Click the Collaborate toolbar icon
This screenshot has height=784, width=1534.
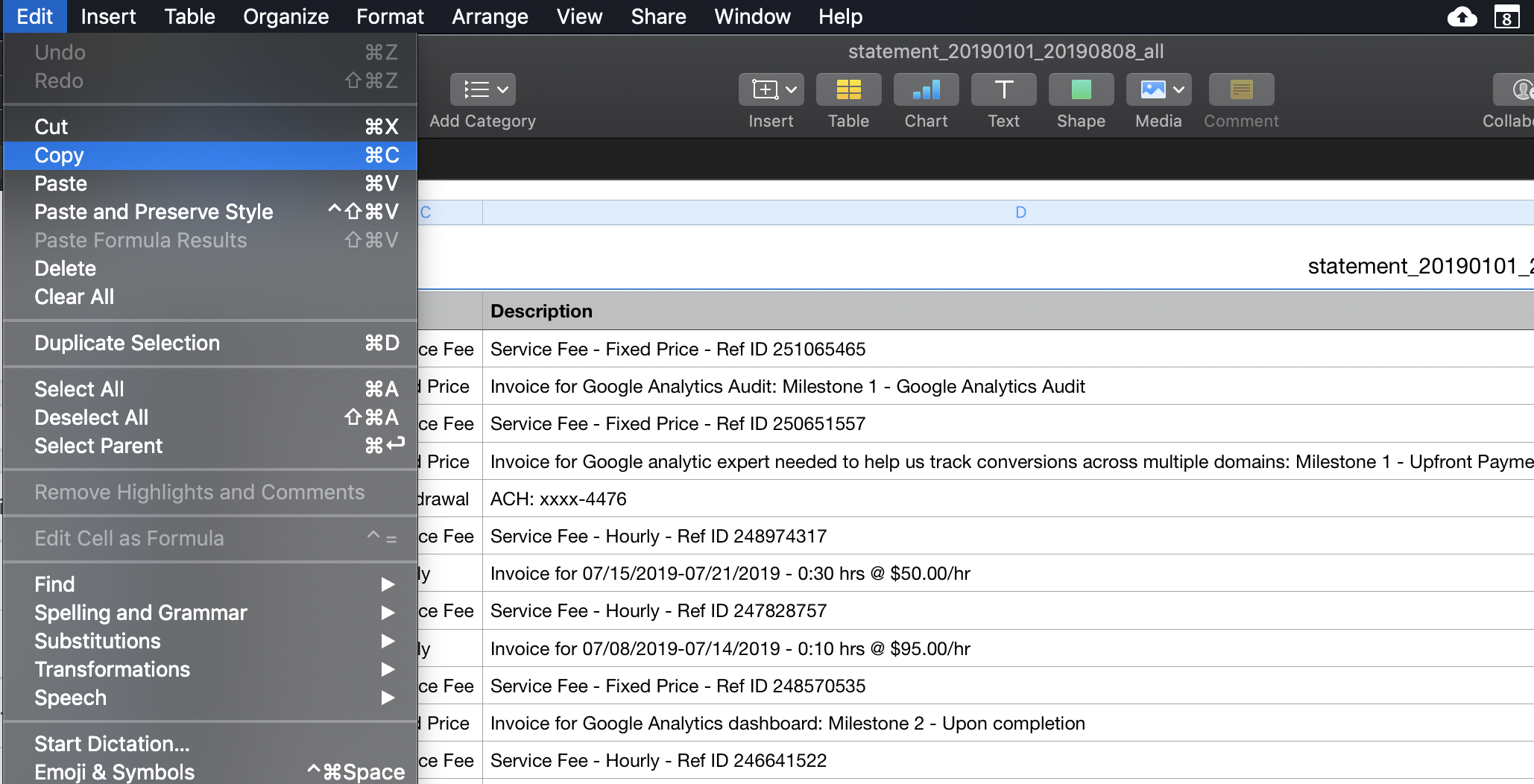click(1513, 90)
